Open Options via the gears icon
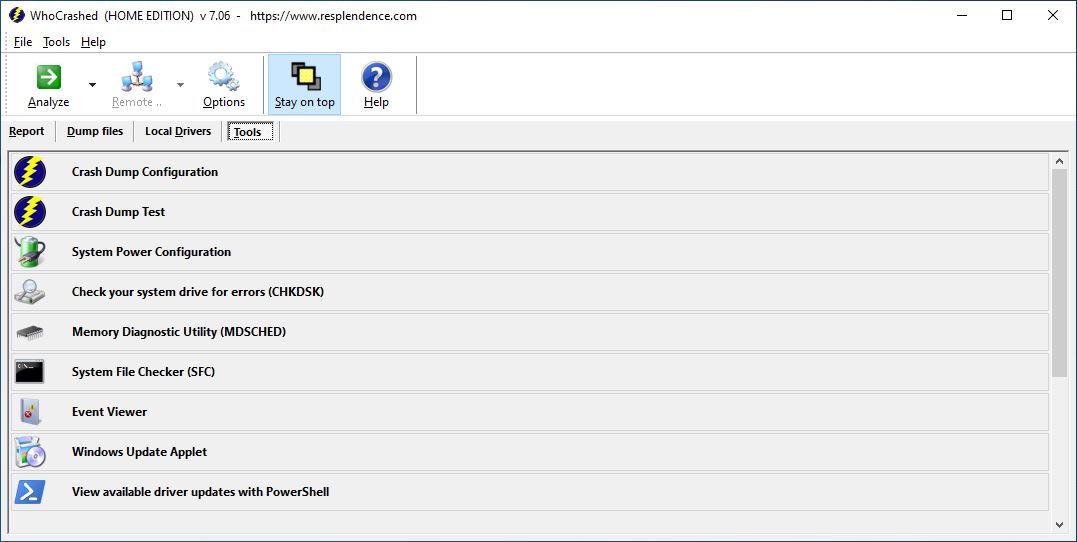 click(224, 77)
